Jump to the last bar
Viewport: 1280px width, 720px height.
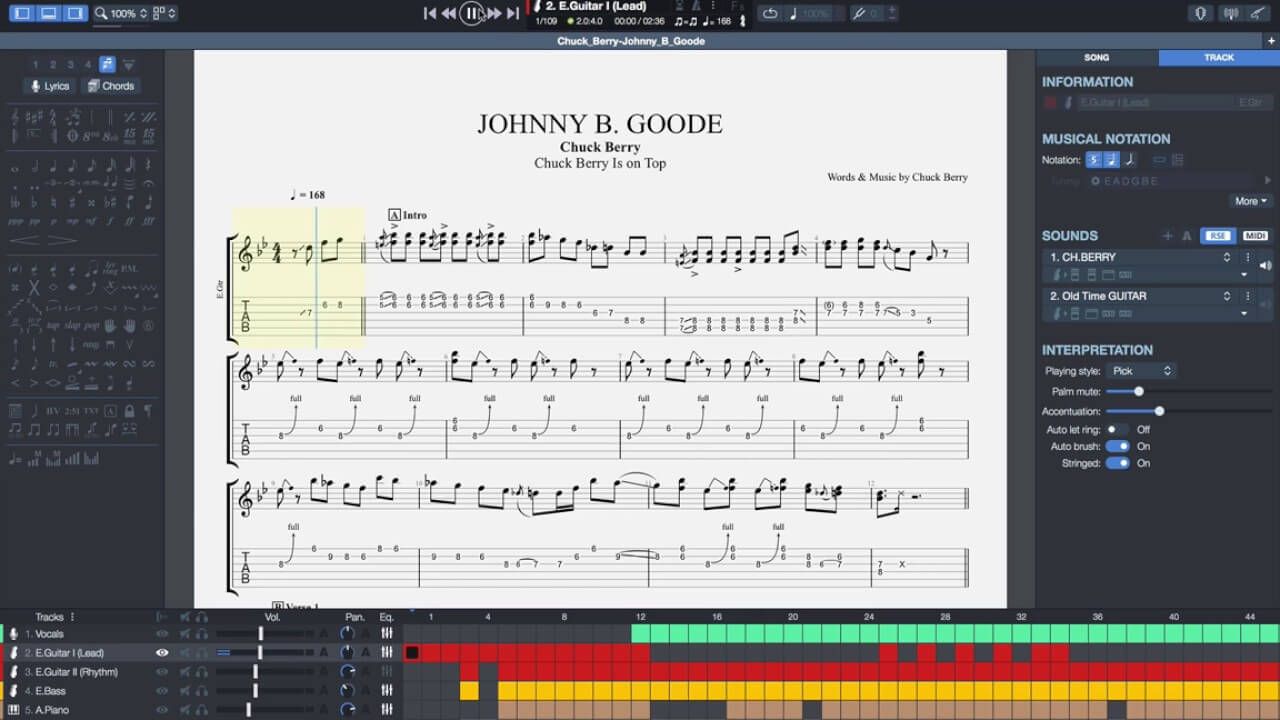(513, 13)
